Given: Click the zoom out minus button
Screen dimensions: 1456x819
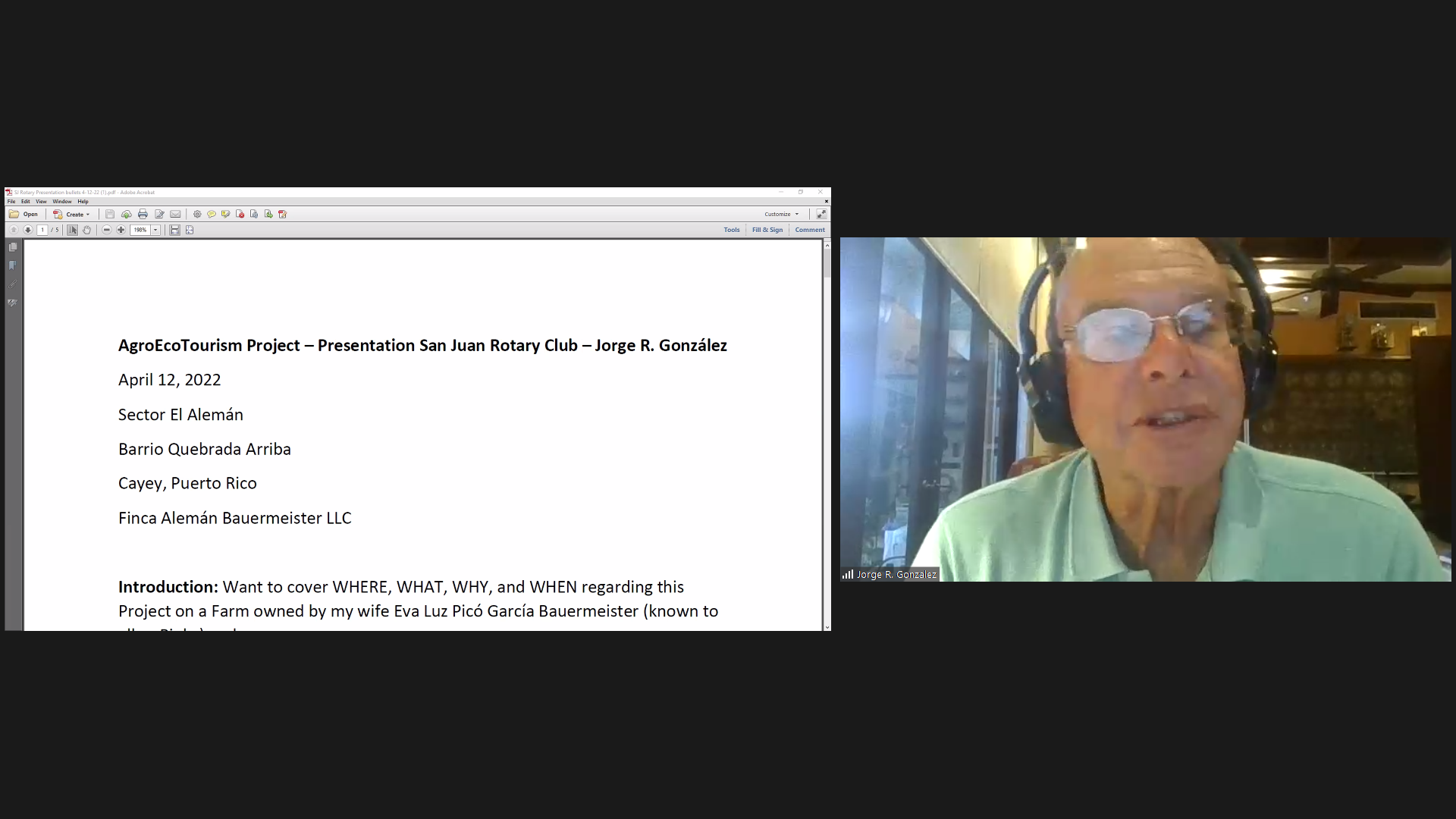Looking at the screenshot, I should point(107,230).
